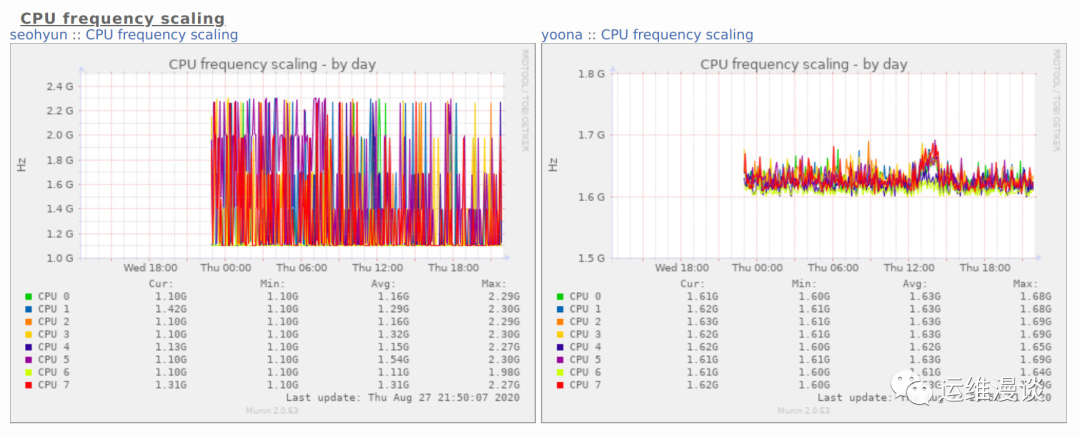Click green CPU 0 swatch in seohyun legend

coord(28,297)
